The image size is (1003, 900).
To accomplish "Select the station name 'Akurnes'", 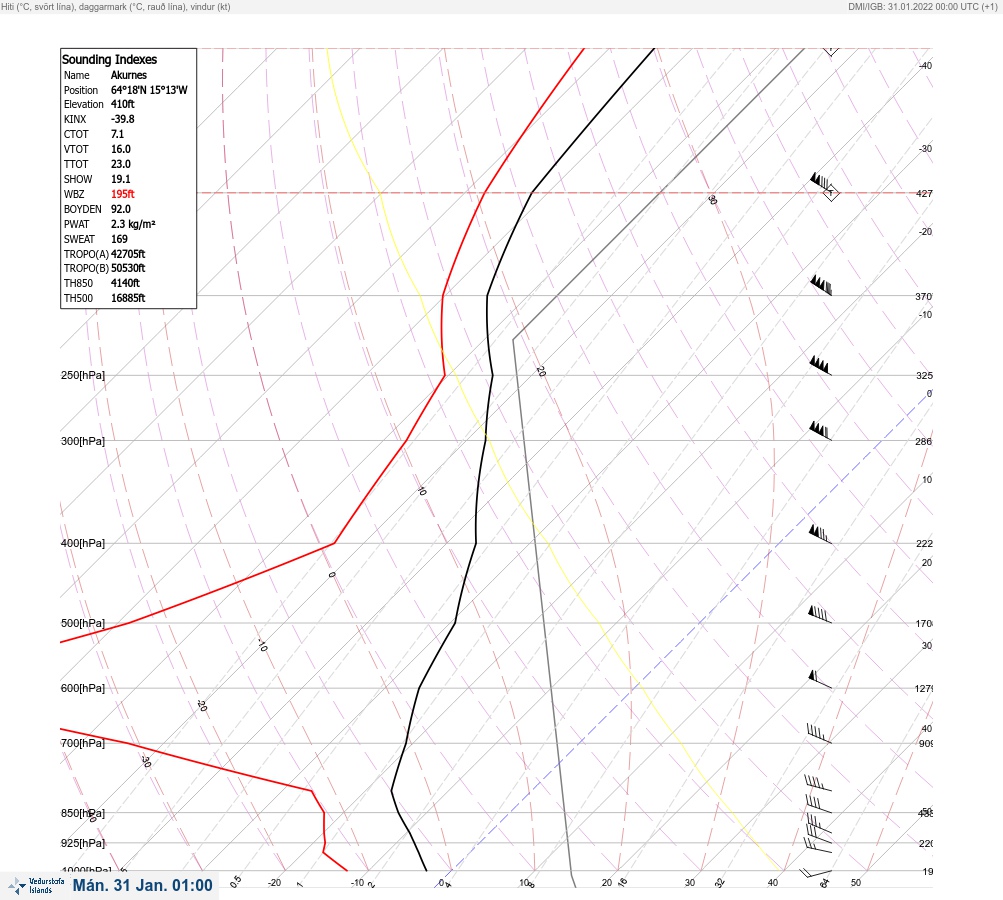I will coord(129,75).
